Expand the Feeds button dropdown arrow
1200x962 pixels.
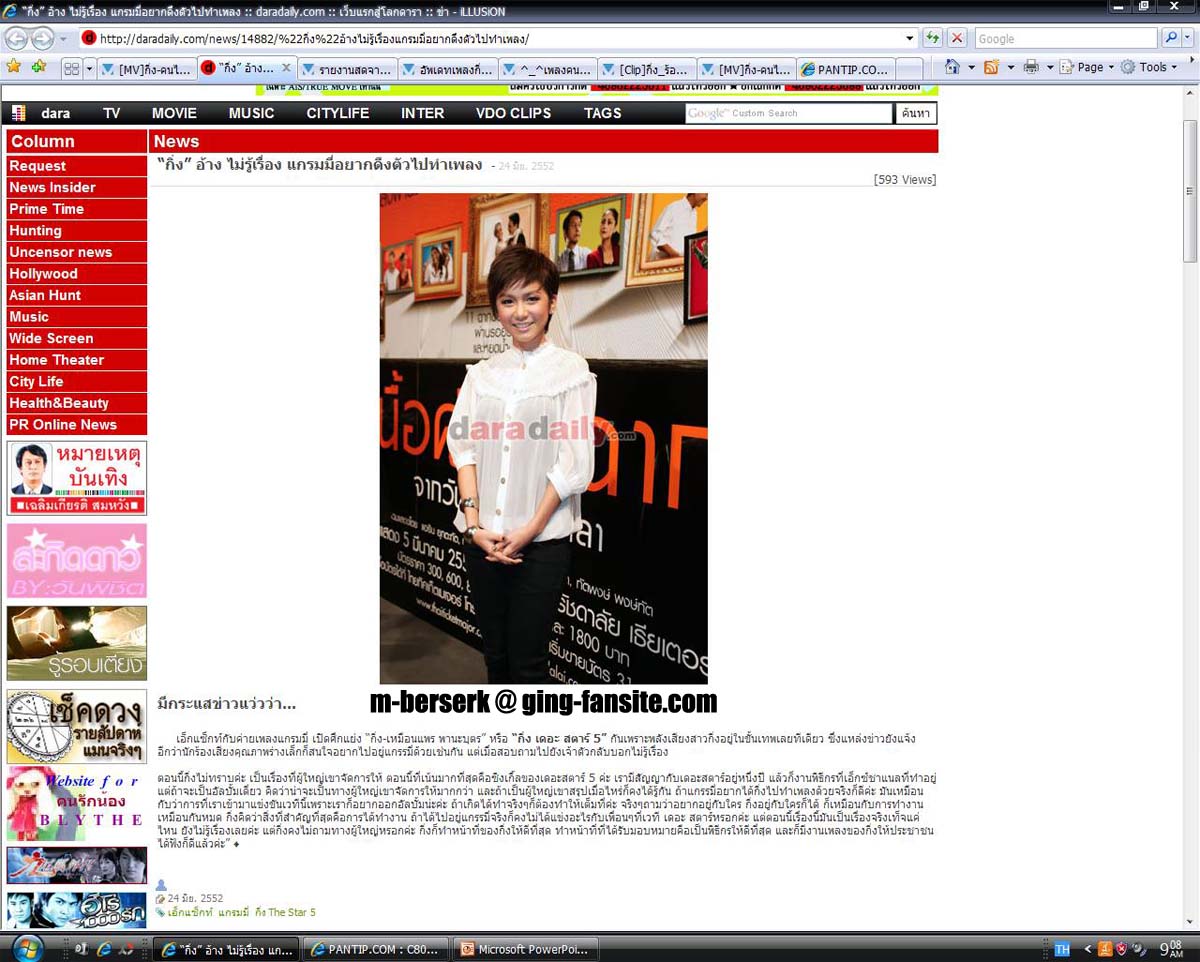(x=1010, y=67)
